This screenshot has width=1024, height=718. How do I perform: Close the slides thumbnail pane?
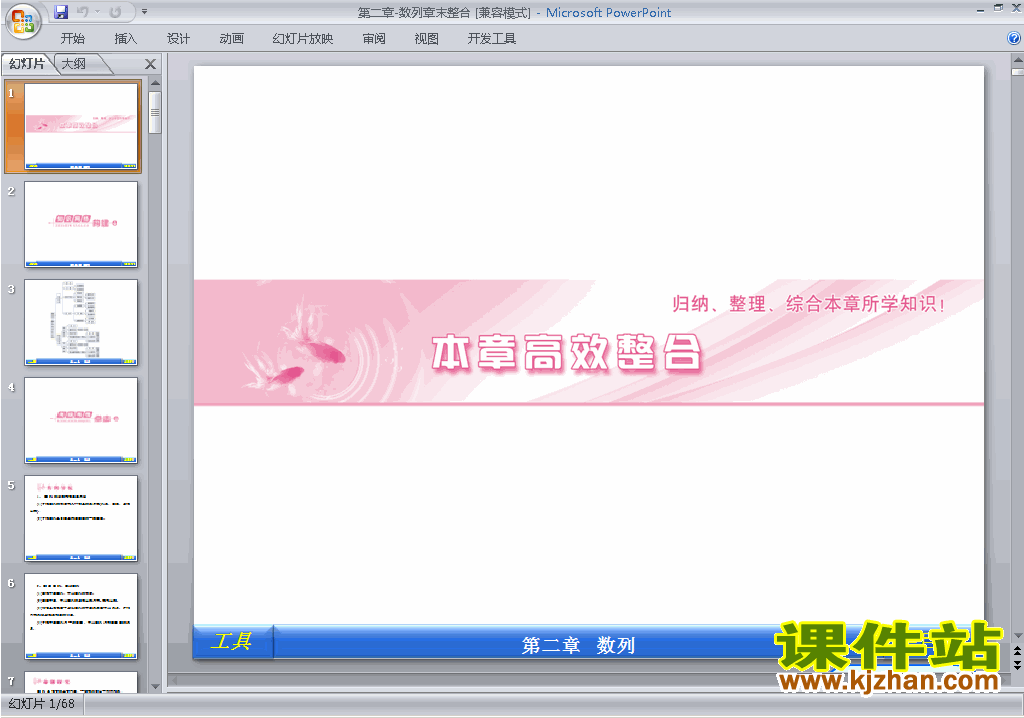(x=150, y=64)
